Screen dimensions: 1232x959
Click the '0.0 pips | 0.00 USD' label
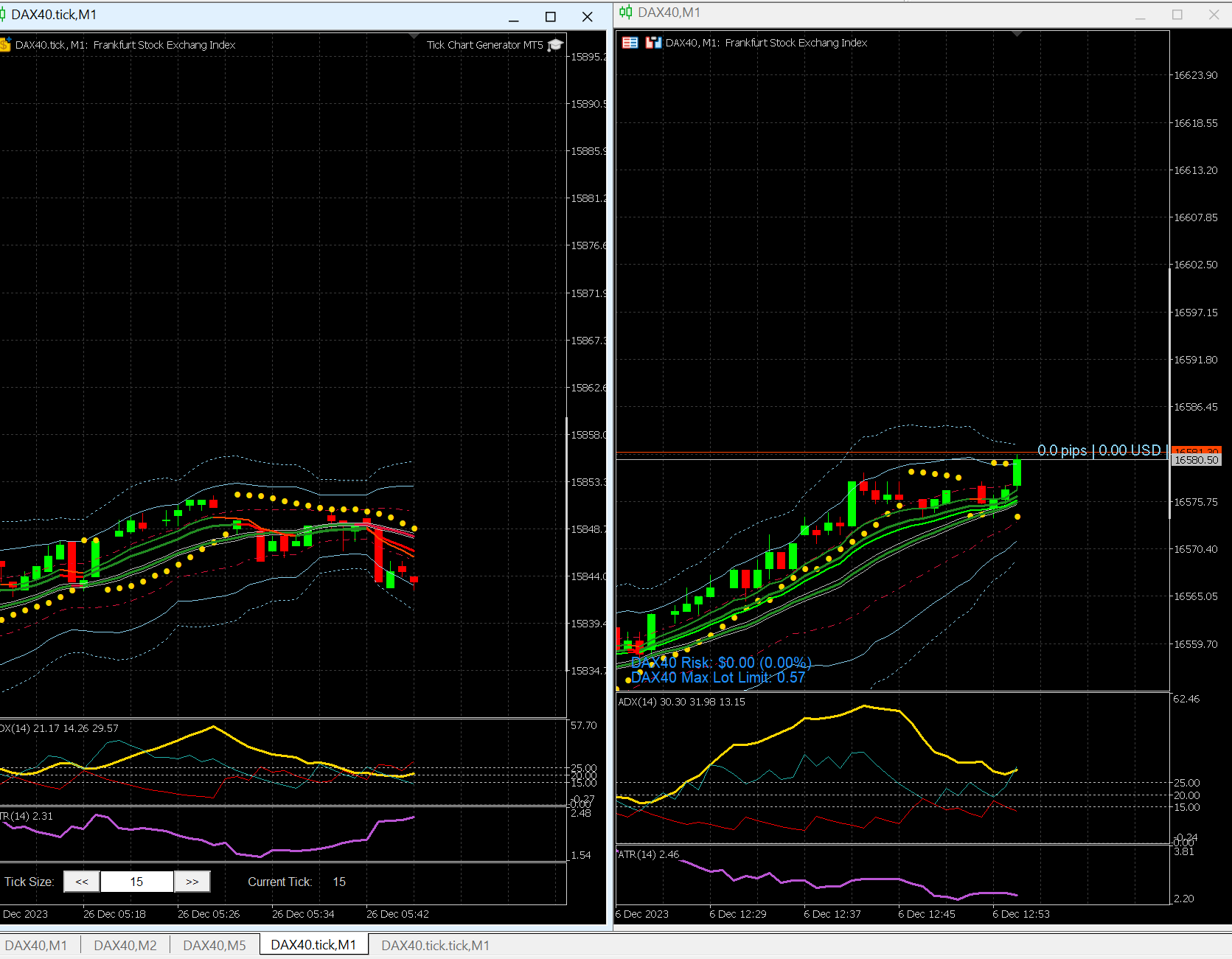[x=1099, y=450]
